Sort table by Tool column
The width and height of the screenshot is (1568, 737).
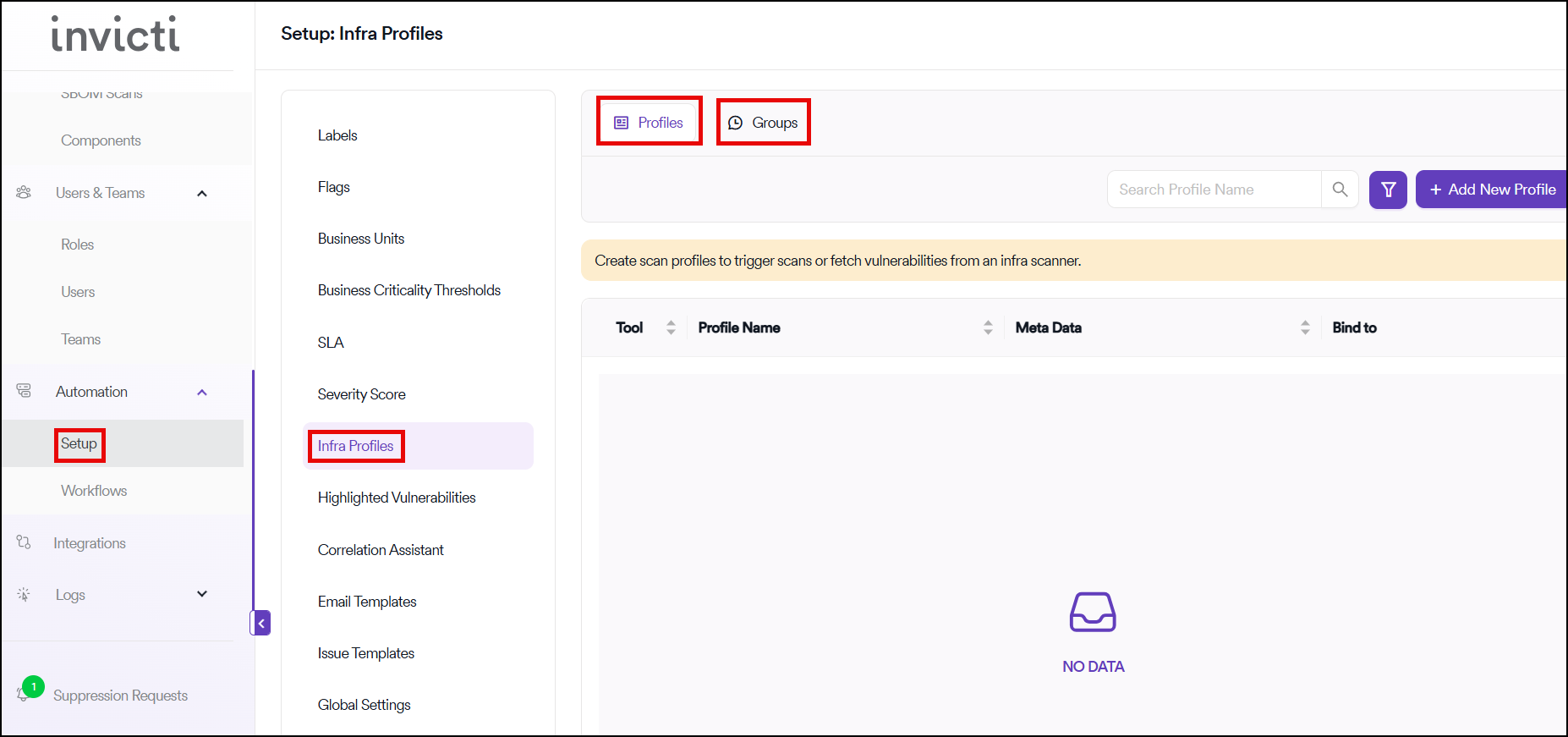tap(671, 327)
